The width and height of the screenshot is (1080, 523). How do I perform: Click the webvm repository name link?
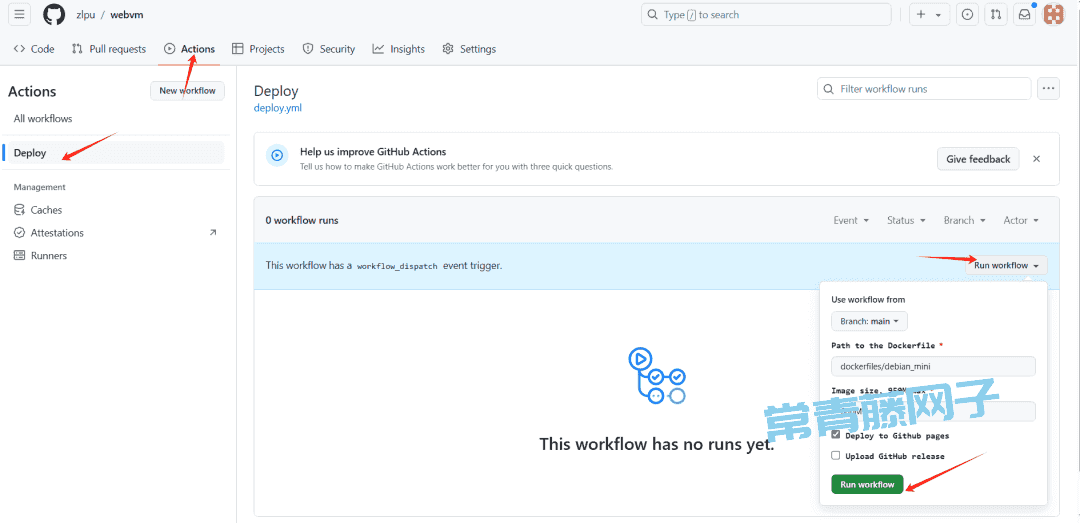pyautogui.click(x=127, y=14)
